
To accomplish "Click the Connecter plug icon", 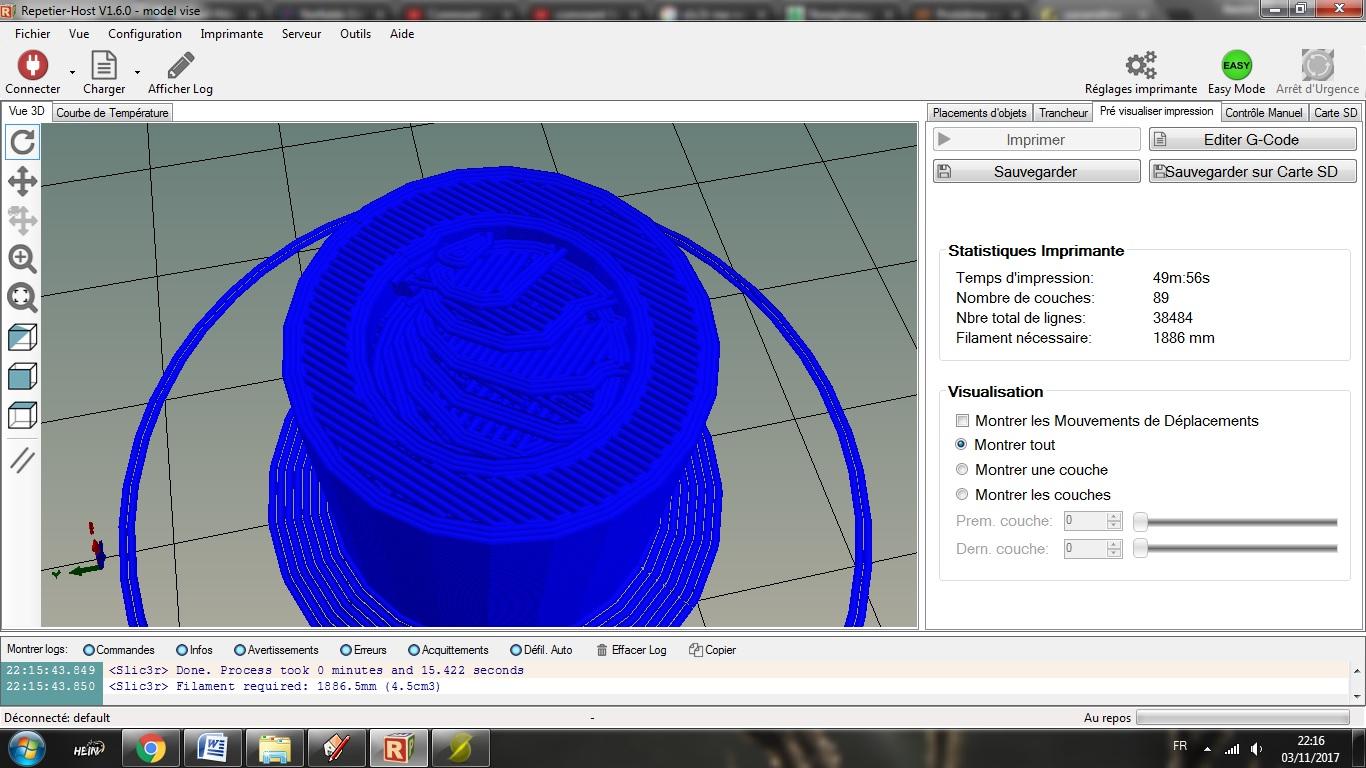I will click(x=33, y=66).
